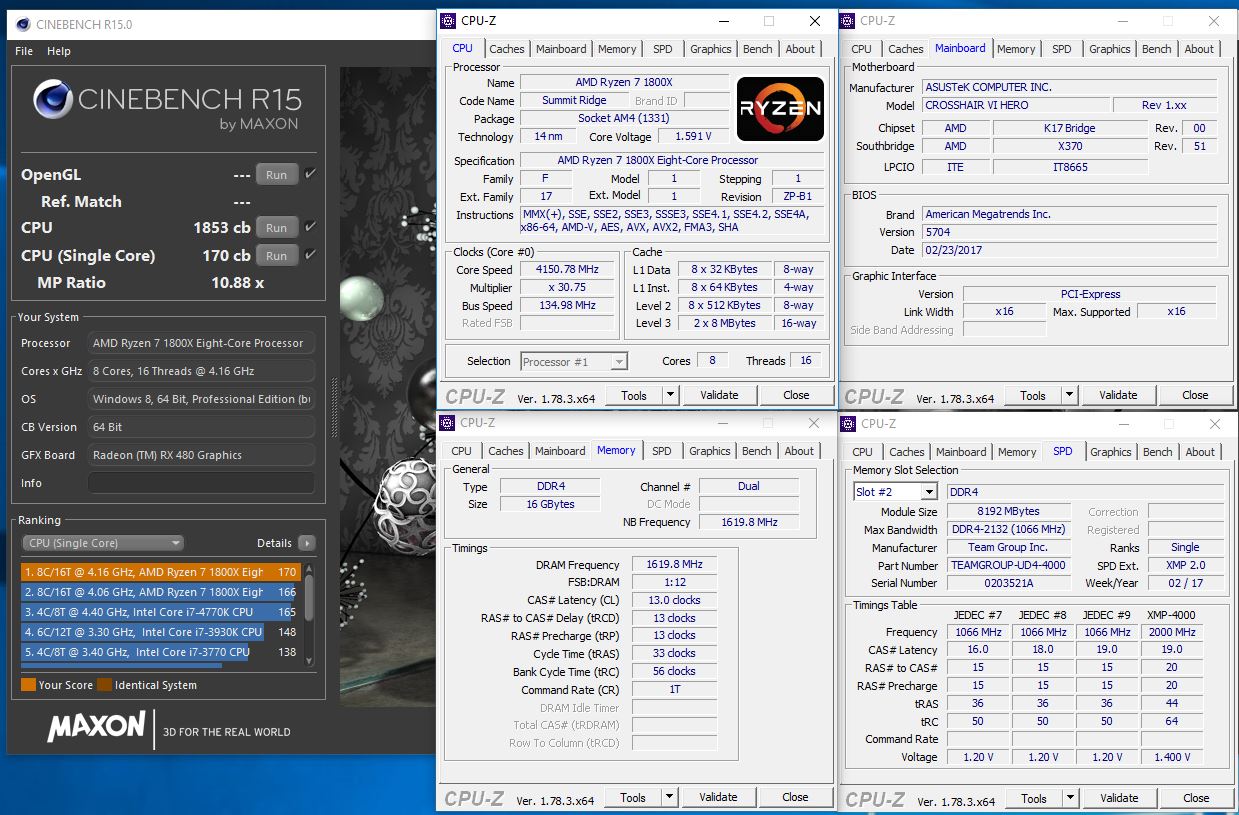The width and height of the screenshot is (1239, 815).
Task: Expand ranking Details with the arrow button
Action: pyautogui.click(x=306, y=543)
